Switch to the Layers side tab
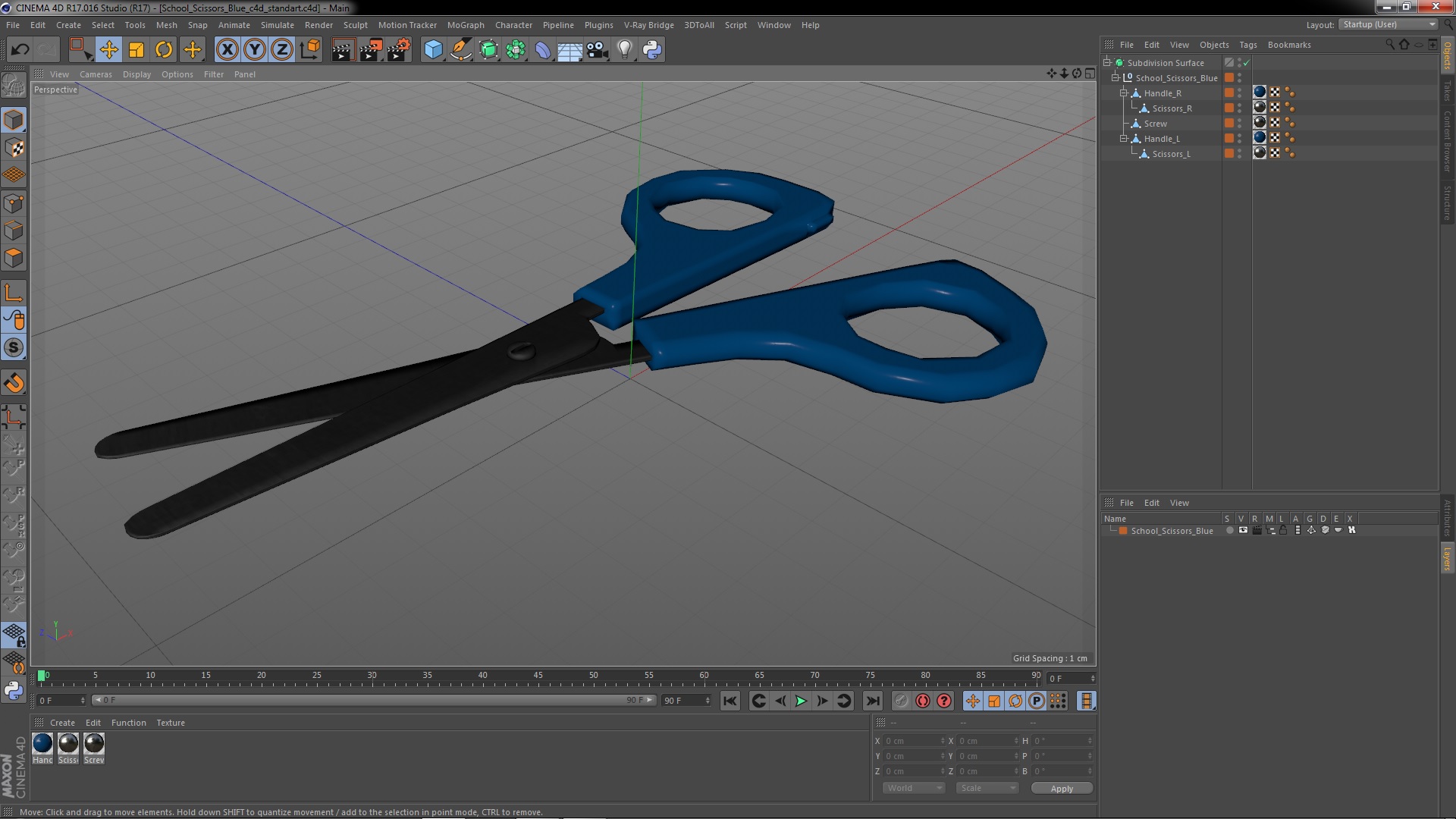 pyautogui.click(x=1447, y=558)
